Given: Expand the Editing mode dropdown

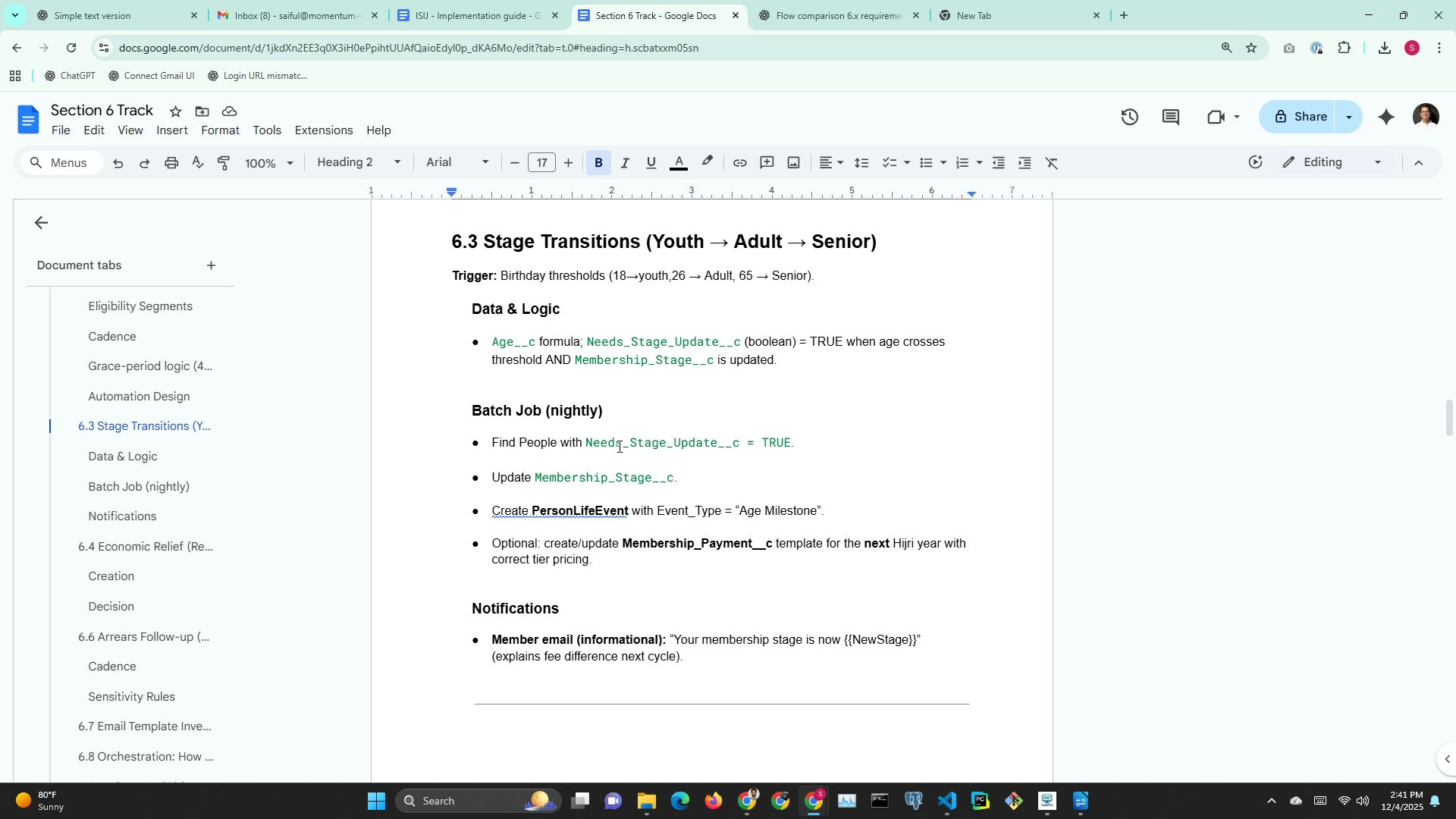Looking at the screenshot, I should click(1332, 162).
